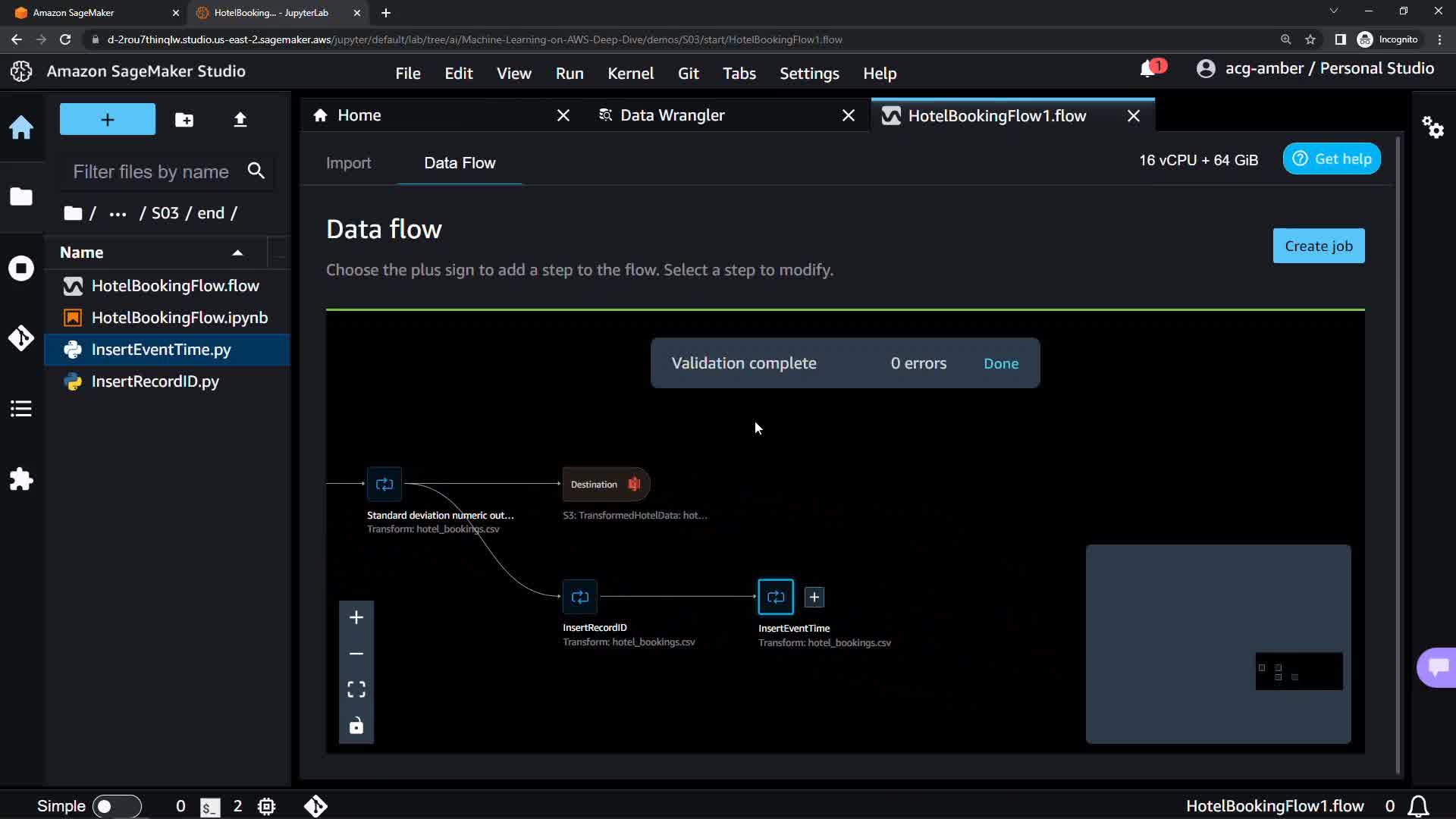This screenshot has width=1456, height=819.
Task: Click the Create job button
Action: [x=1318, y=246]
